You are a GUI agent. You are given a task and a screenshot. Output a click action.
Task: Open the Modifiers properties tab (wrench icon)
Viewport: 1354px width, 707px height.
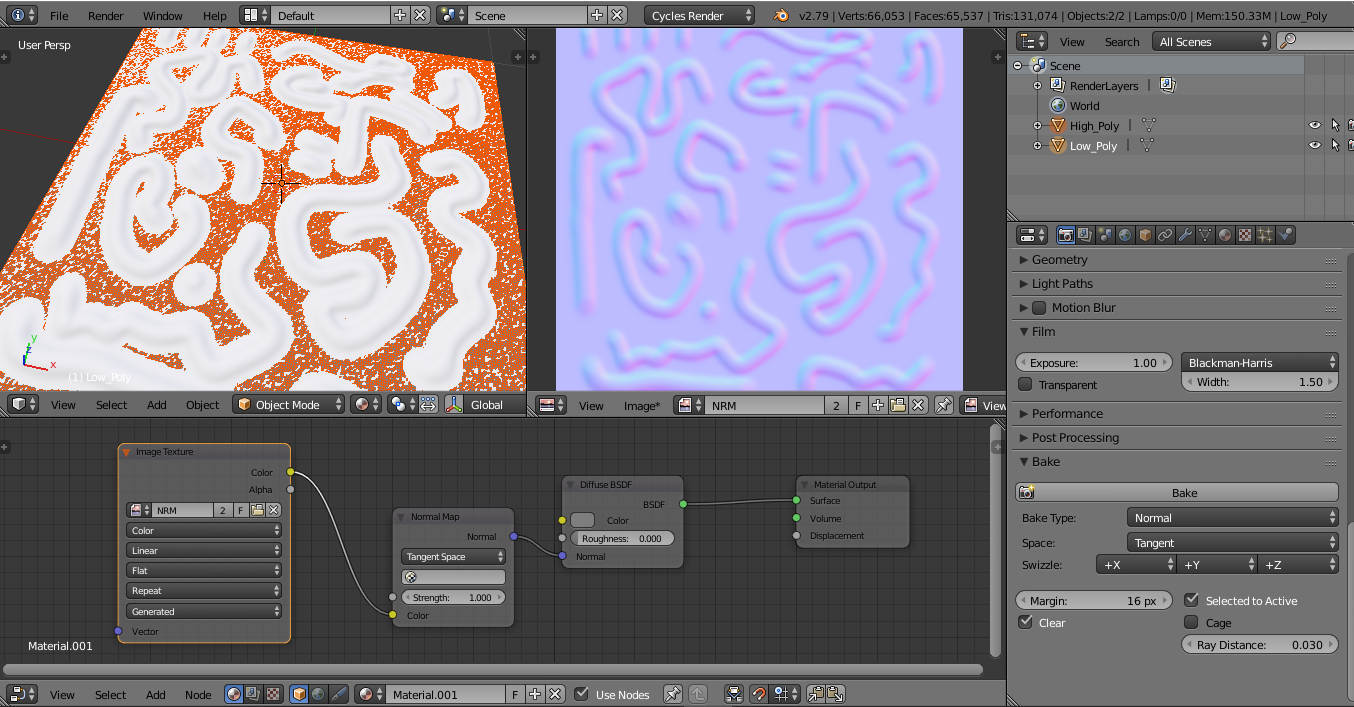coord(1184,234)
